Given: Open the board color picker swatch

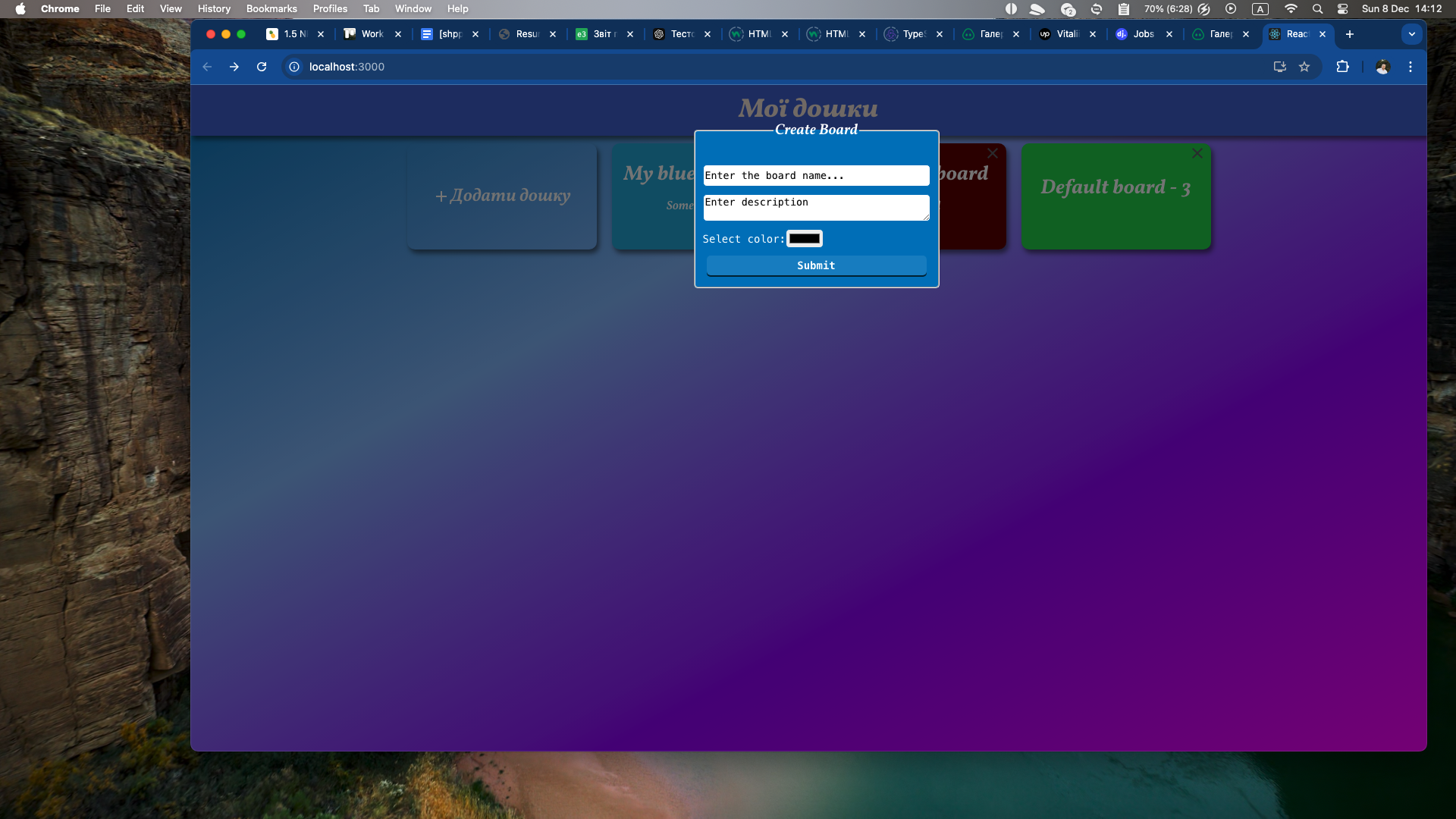Looking at the screenshot, I should tap(805, 239).
